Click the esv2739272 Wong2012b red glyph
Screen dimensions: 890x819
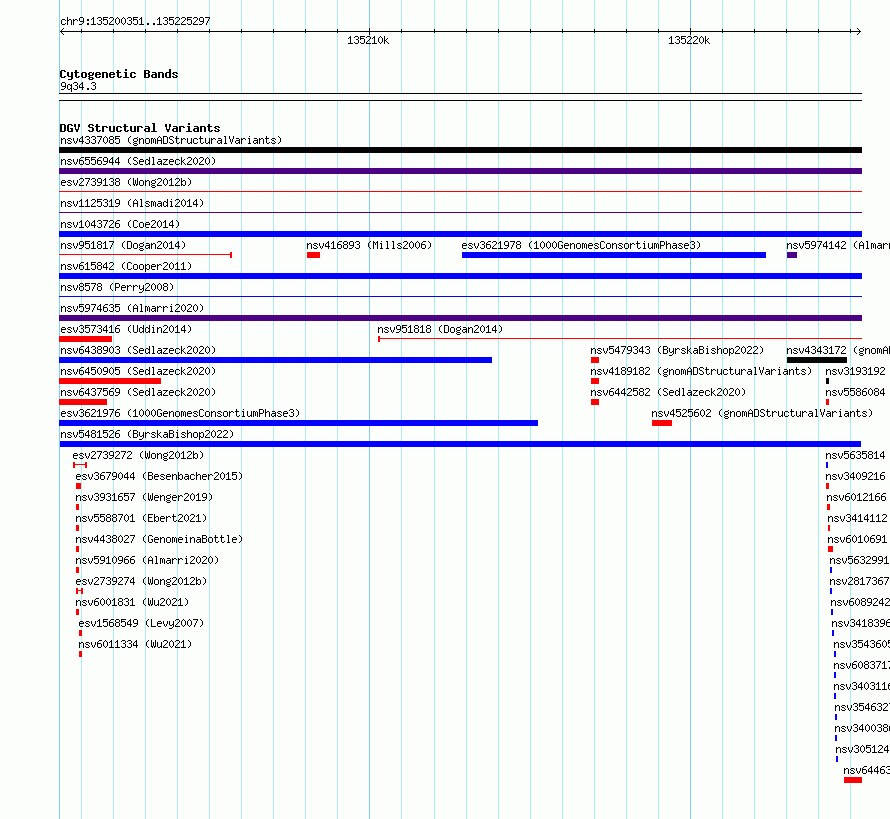click(x=80, y=465)
